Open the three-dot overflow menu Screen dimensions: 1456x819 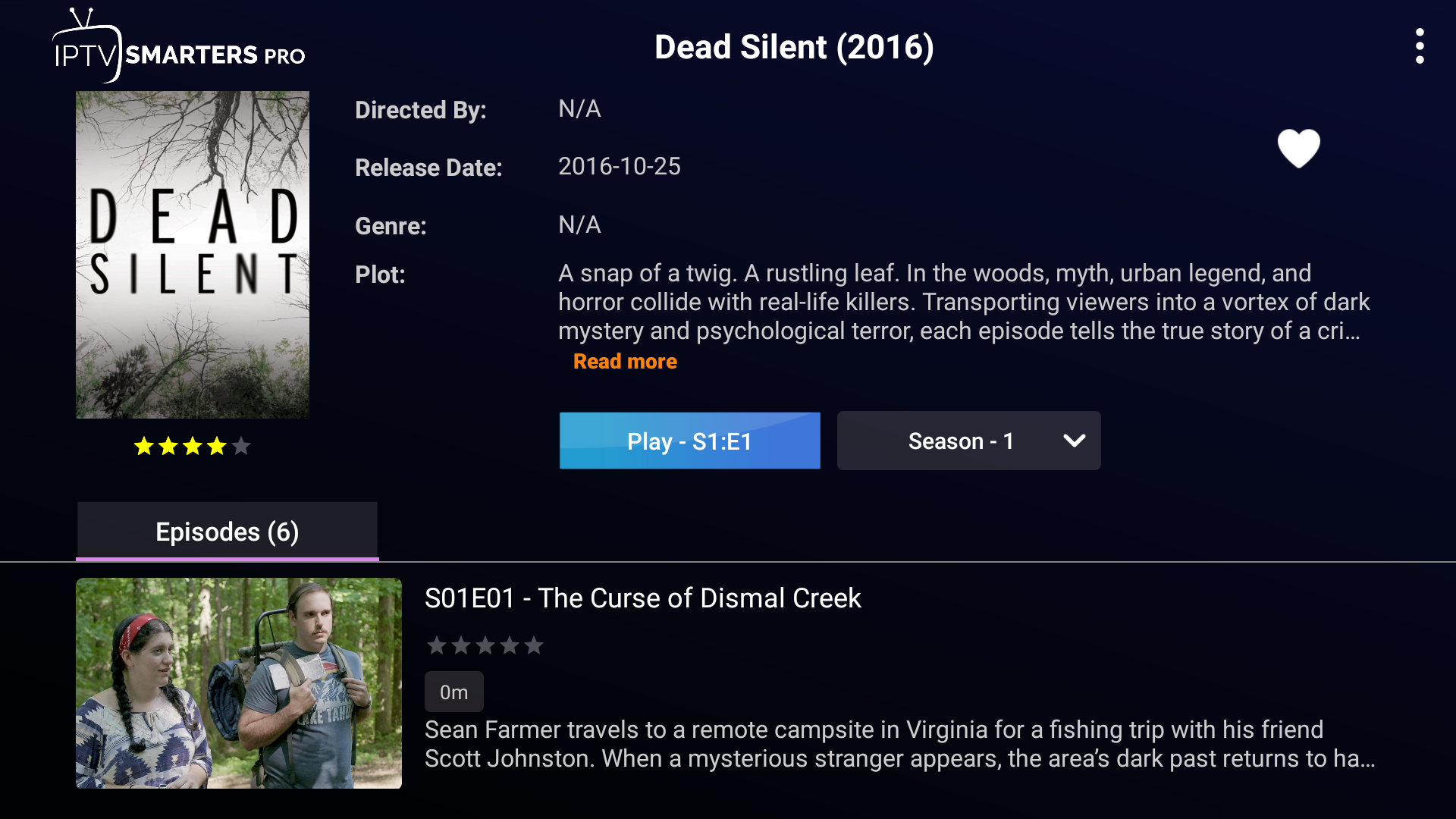pyautogui.click(x=1420, y=47)
